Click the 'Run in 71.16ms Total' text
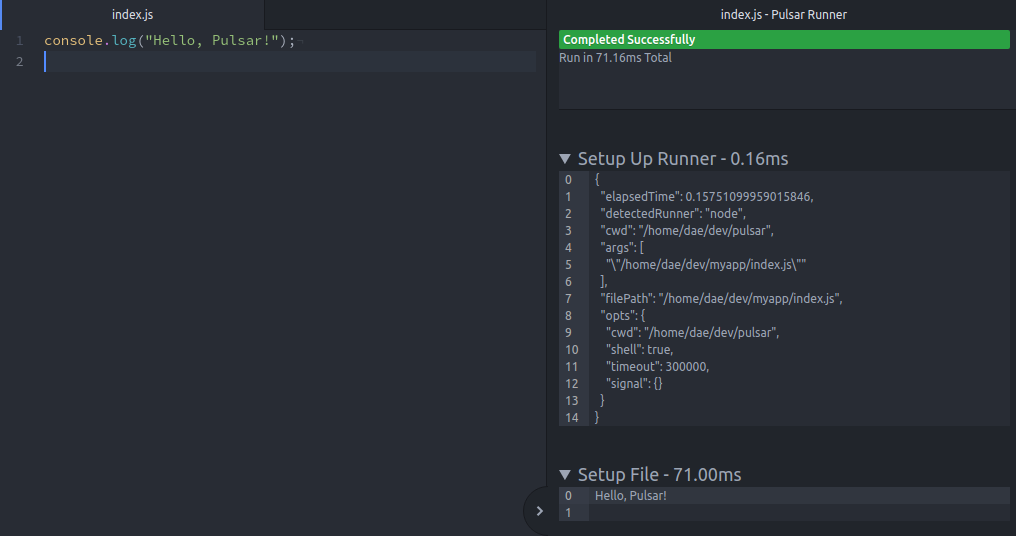This screenshot has height=536, width=1016. [616, 58]
